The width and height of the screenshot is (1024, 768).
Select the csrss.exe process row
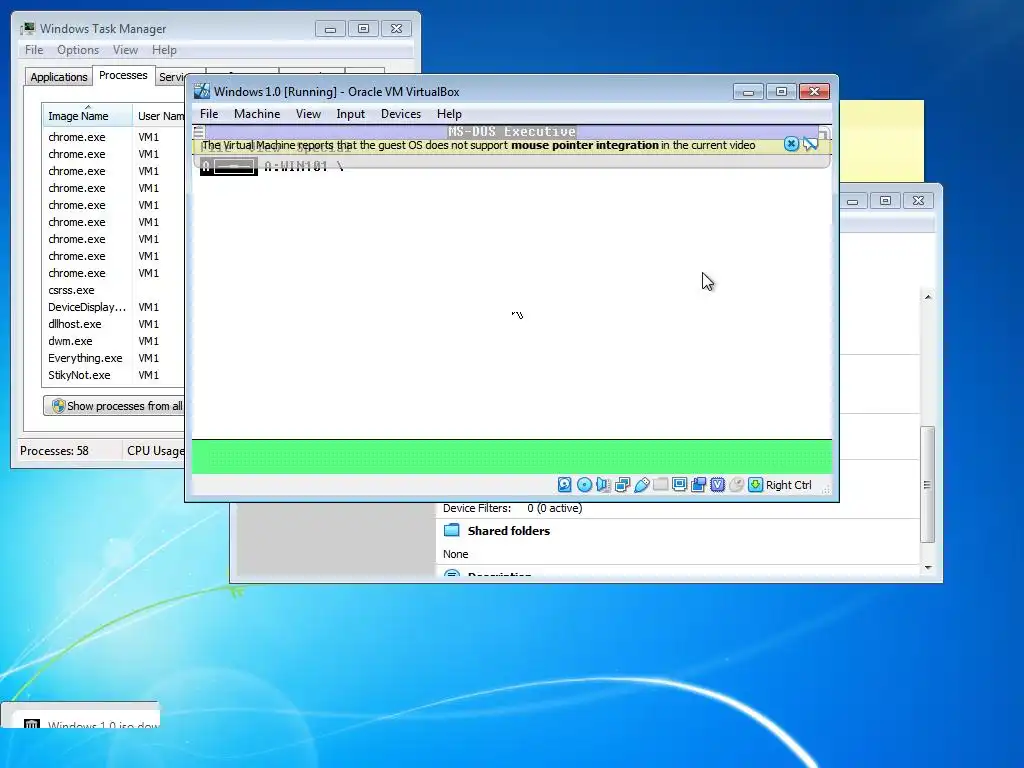pos(114,290)
